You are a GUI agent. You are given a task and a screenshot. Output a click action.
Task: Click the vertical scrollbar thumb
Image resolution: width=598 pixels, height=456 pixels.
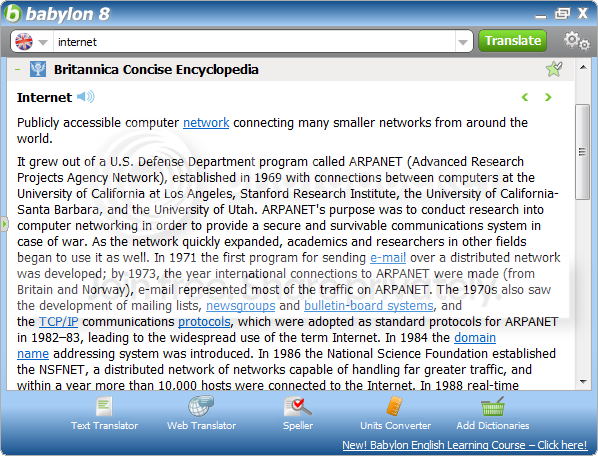pos(582,152)
